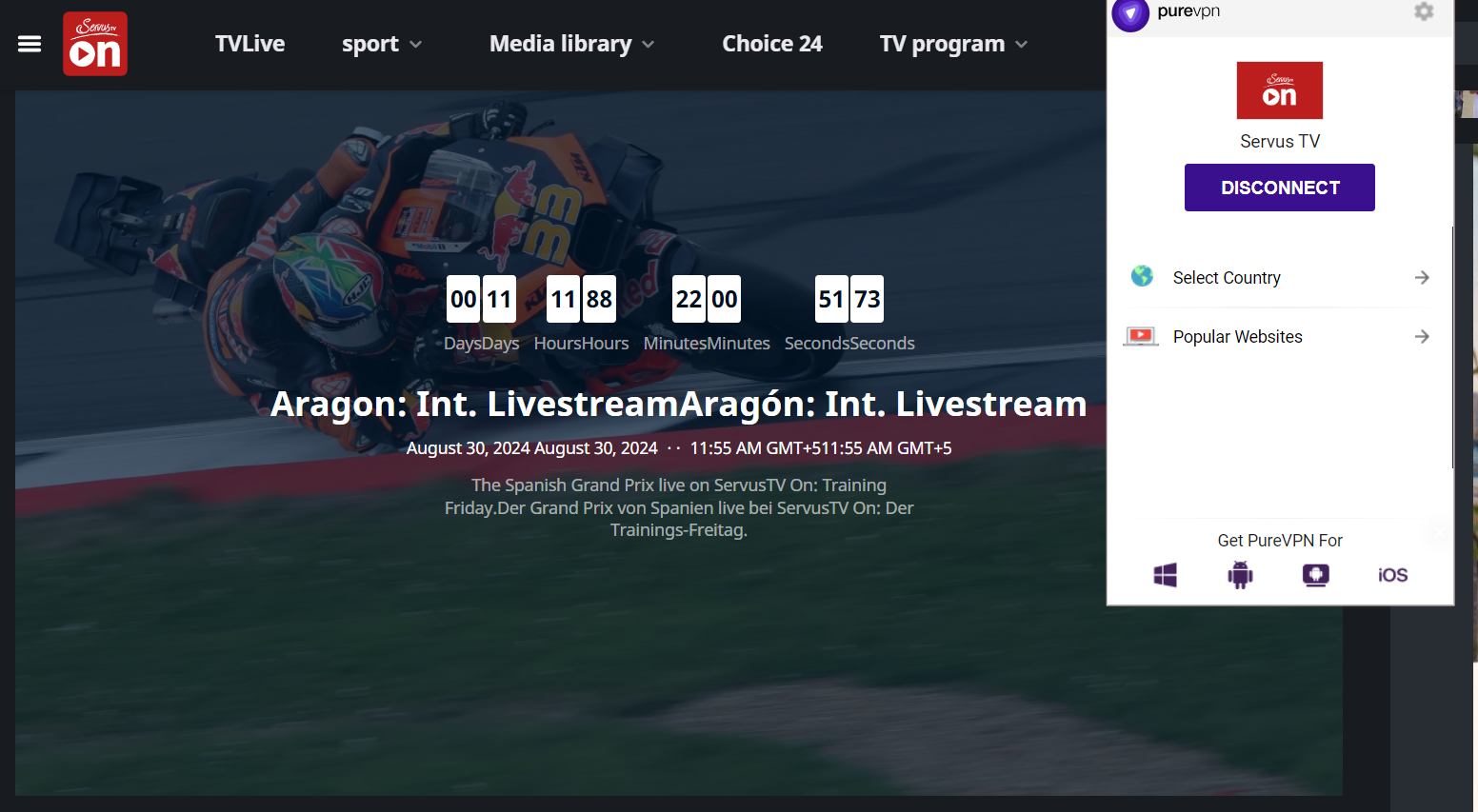Viewport: 1478px width, 812px height.
Task: Click the ServusTV On logo in header
Action: 95,44
